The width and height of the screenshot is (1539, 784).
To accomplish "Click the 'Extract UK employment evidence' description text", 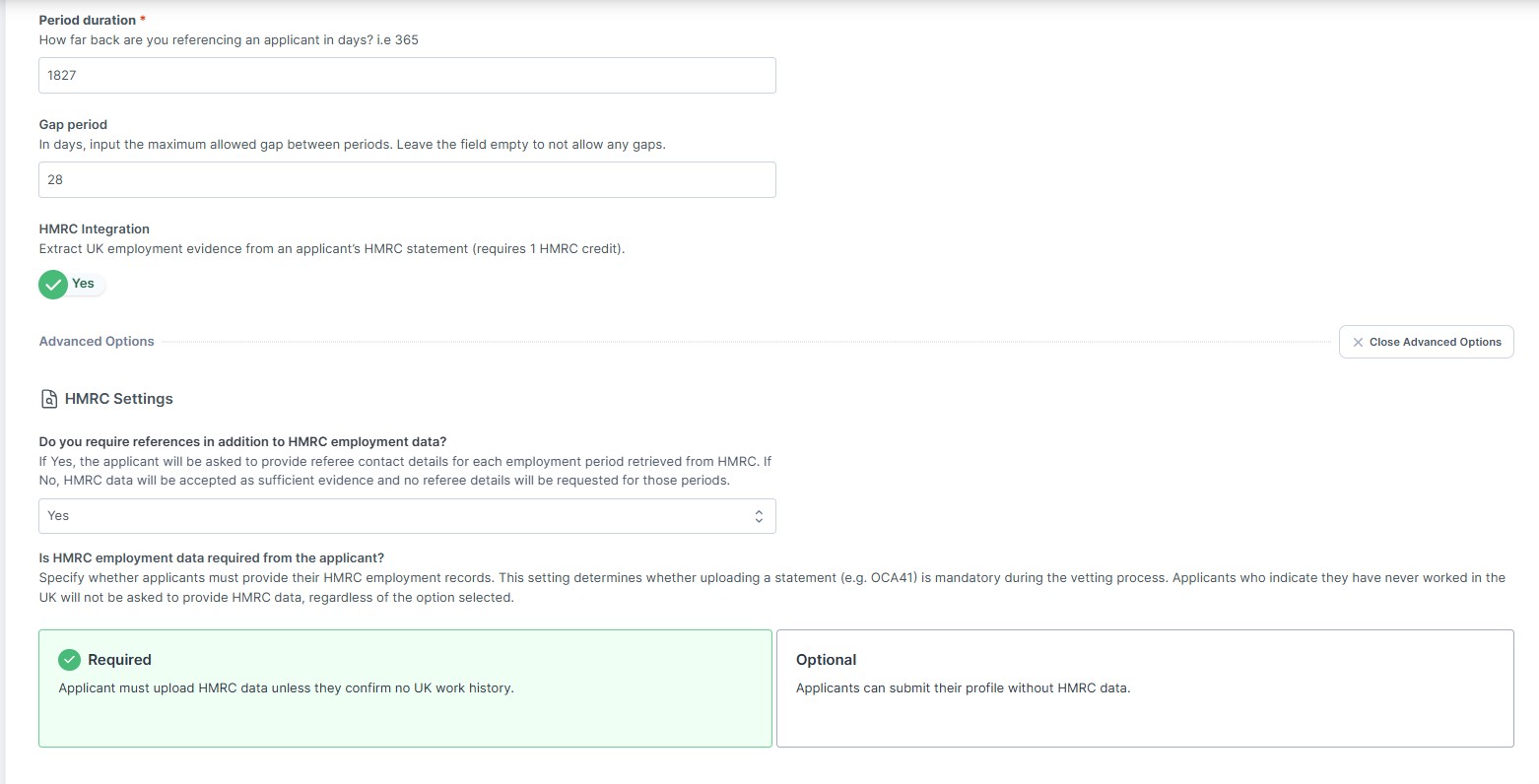I will 332,249.
